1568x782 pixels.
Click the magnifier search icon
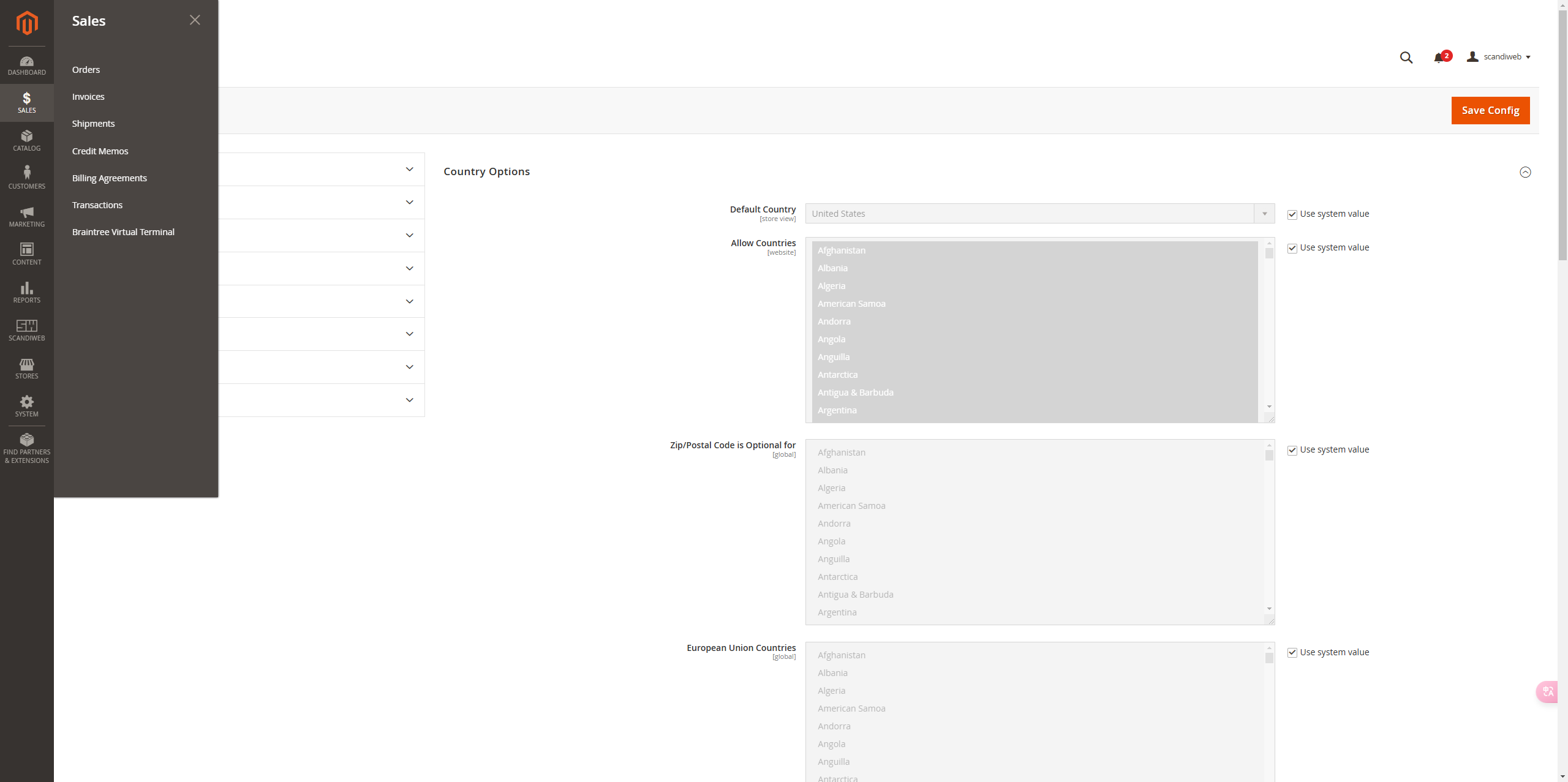(1406, 58)
